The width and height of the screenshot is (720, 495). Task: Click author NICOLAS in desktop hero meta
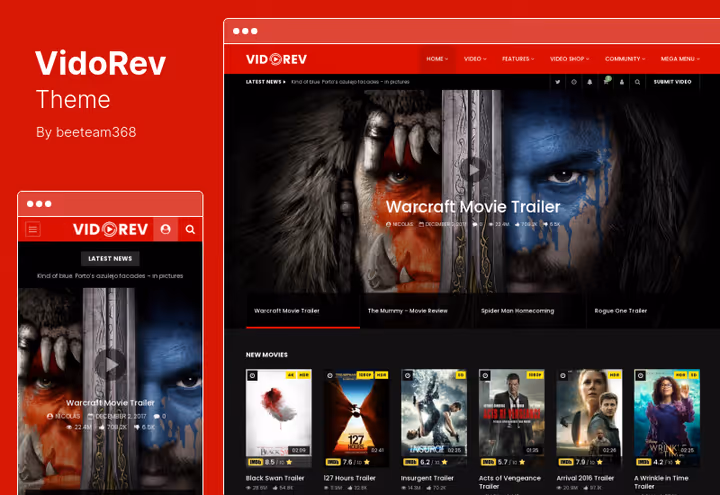click(x=399, y=224)
